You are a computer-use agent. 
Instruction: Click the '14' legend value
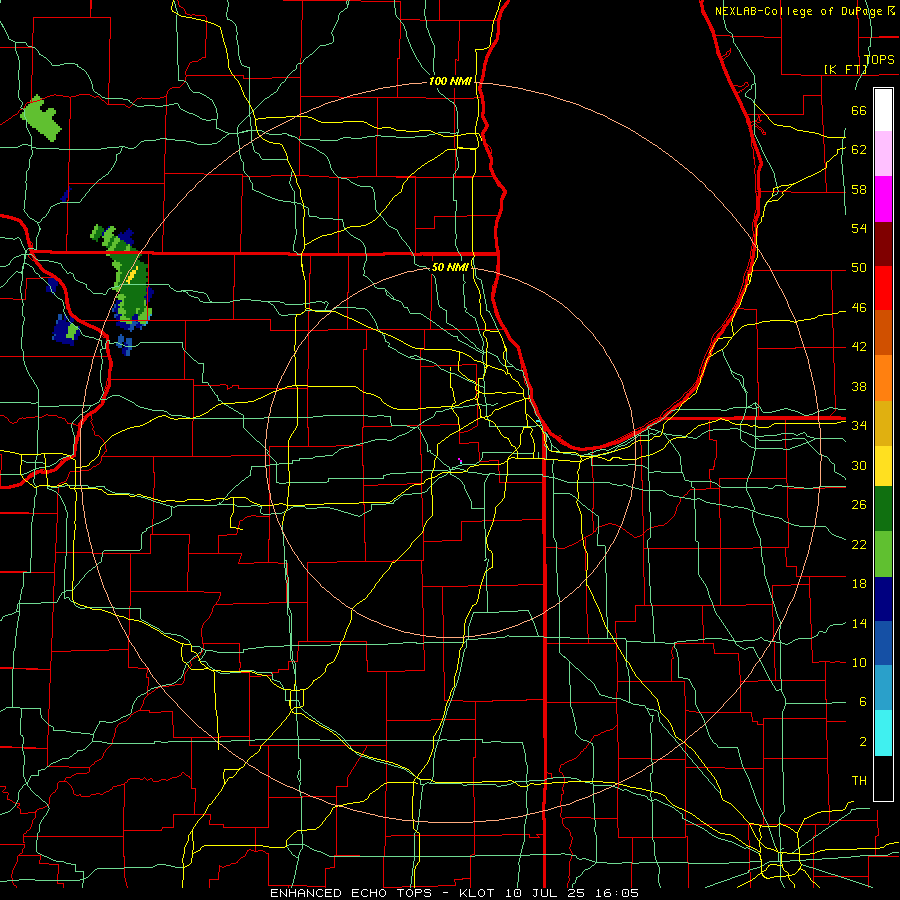click(x=859, y=623)
